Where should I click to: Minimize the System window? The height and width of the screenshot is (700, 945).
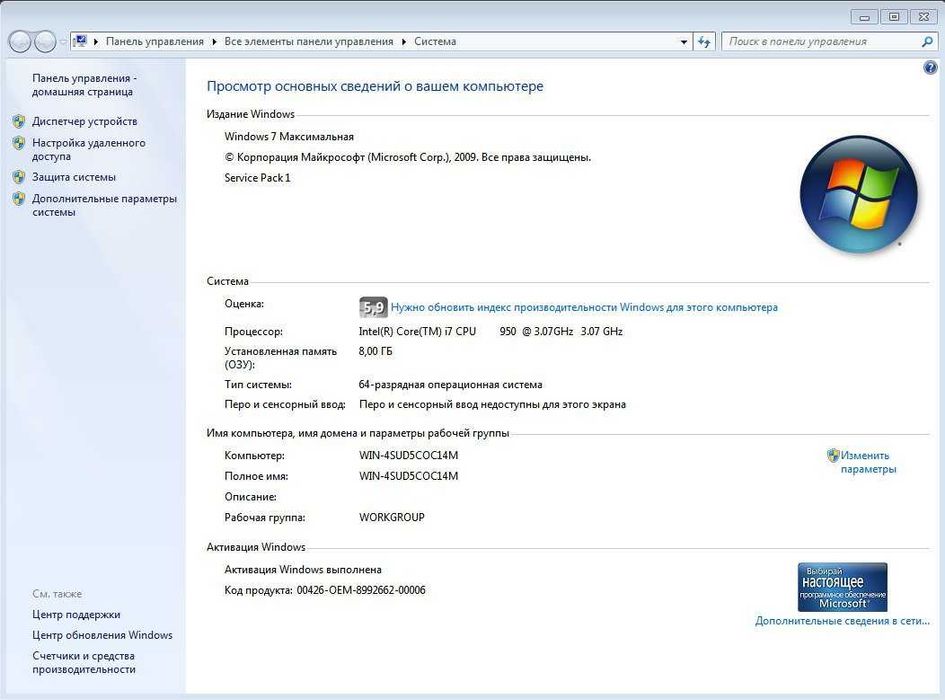pos(864,17)
